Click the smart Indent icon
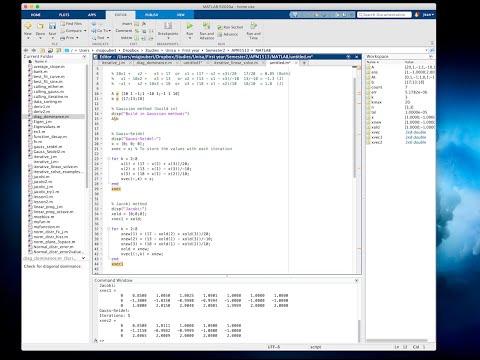Screen dimensions: 480x360 click(137, 38)
